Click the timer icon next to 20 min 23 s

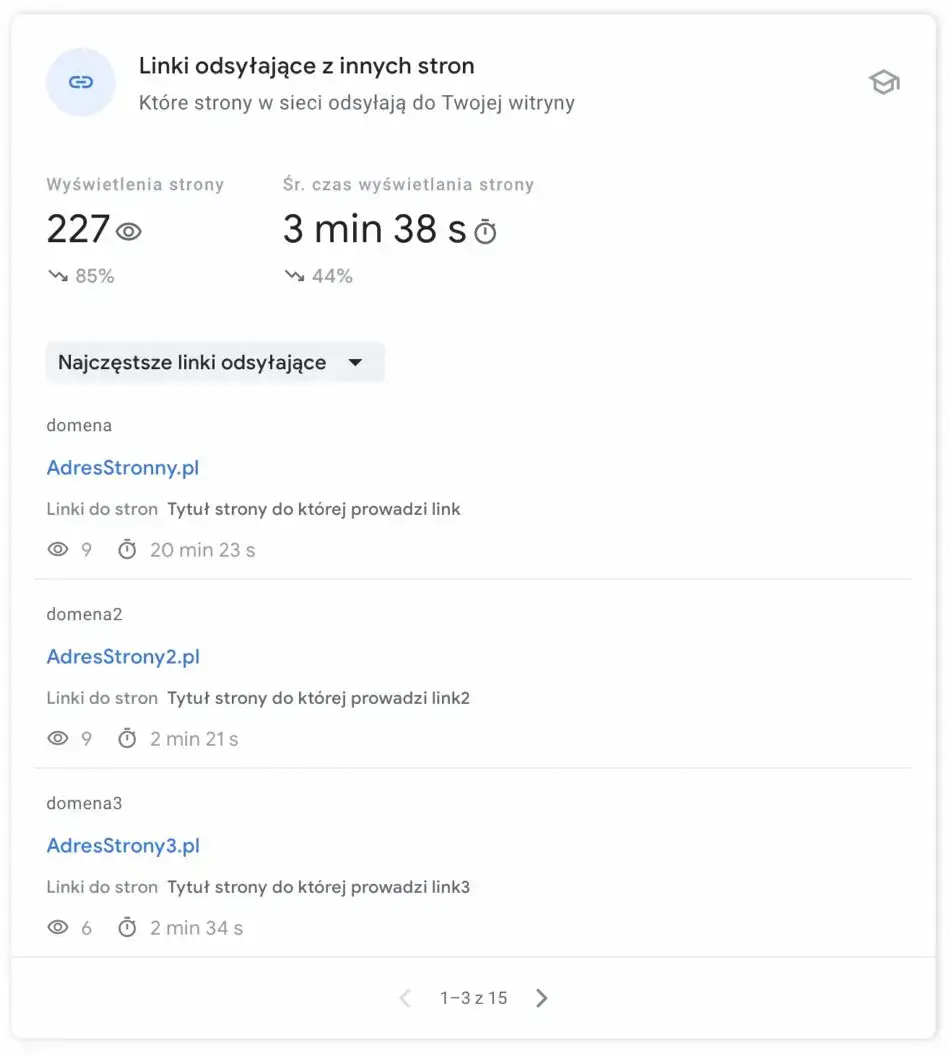tap(127, 549)
